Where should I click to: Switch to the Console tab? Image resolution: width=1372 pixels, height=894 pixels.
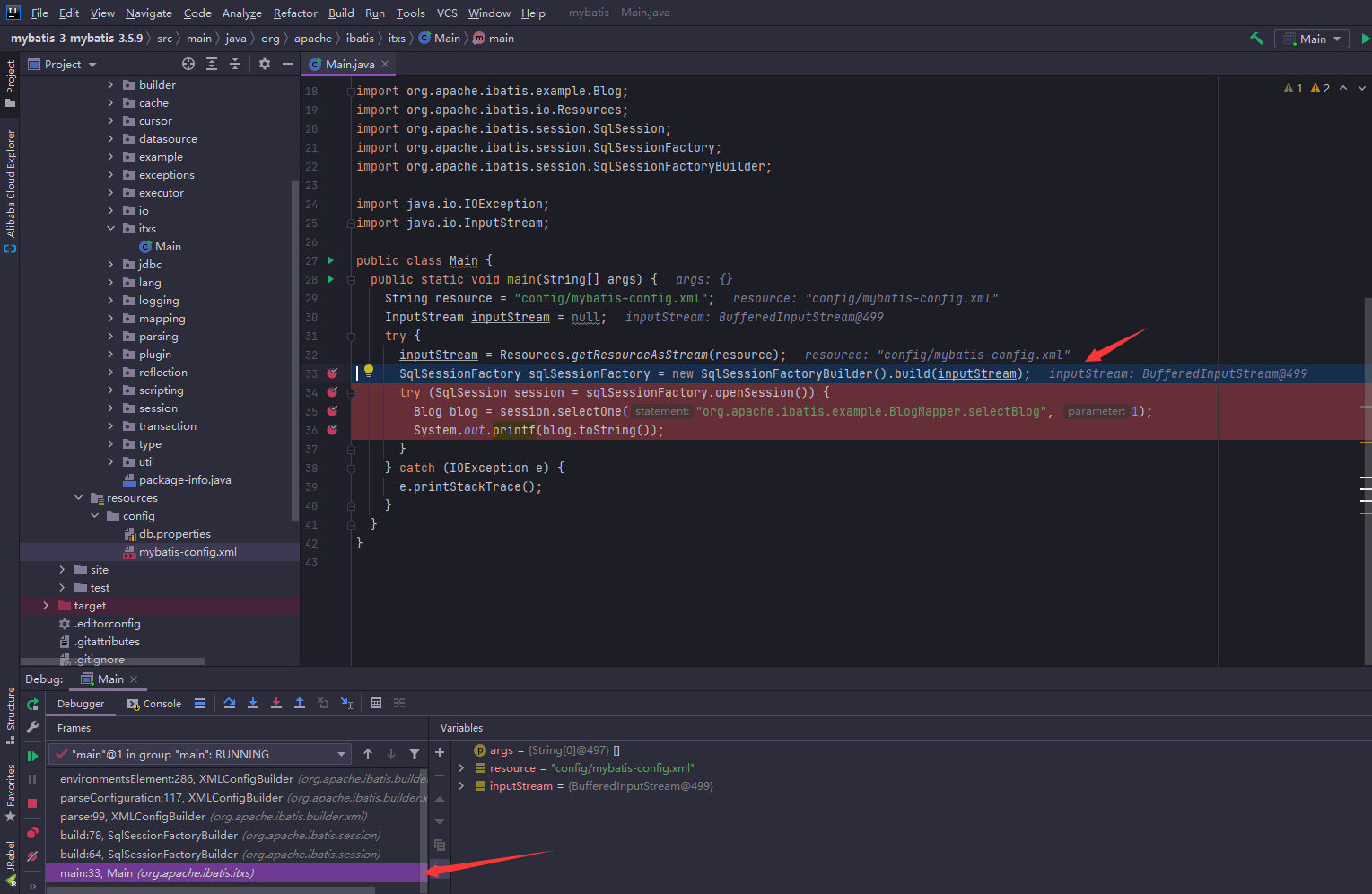(154, 704)
